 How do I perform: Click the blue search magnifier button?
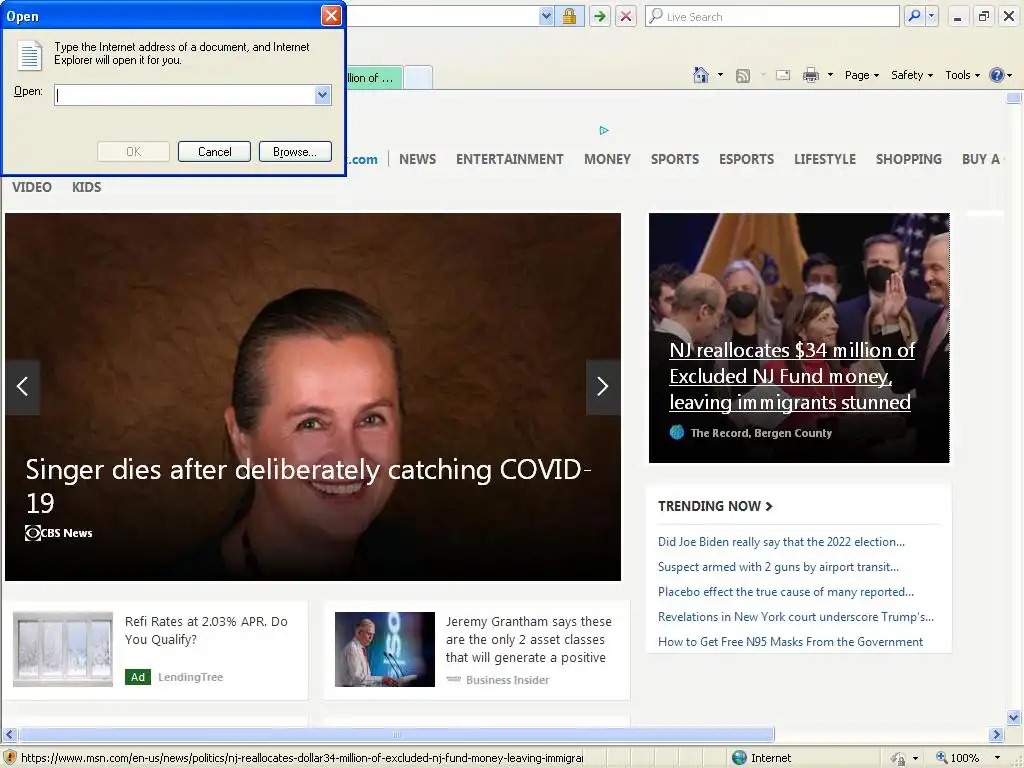tap(914, 16)
